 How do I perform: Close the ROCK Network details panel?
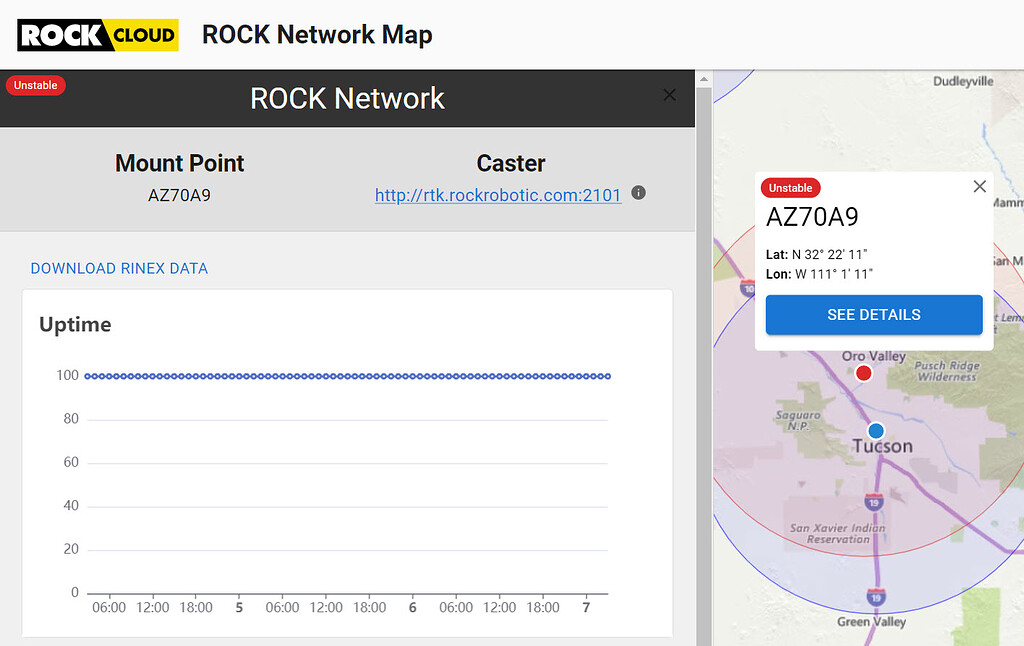[669, 95]
